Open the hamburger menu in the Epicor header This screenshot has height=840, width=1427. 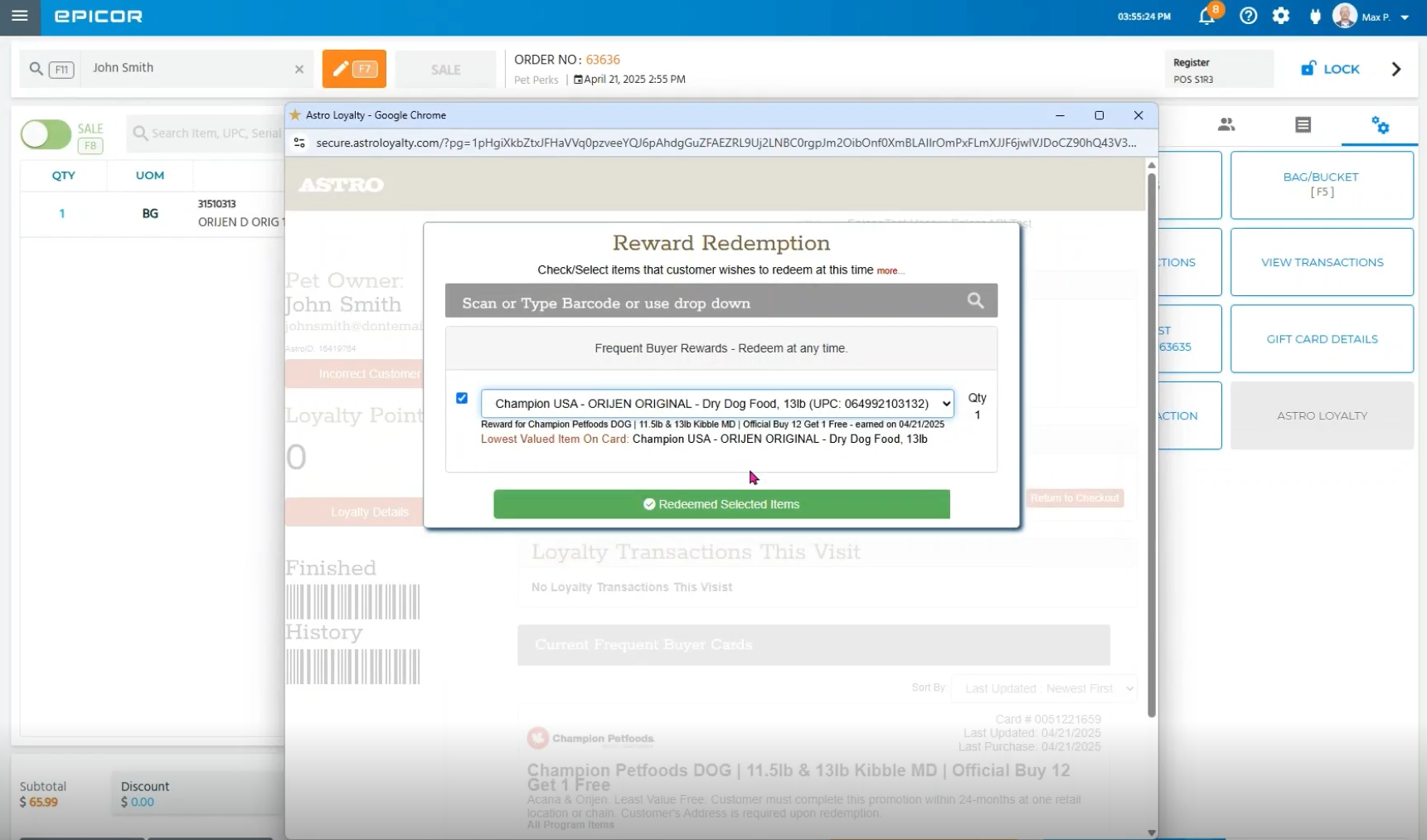pyautogui.click(x=20, y=17)
